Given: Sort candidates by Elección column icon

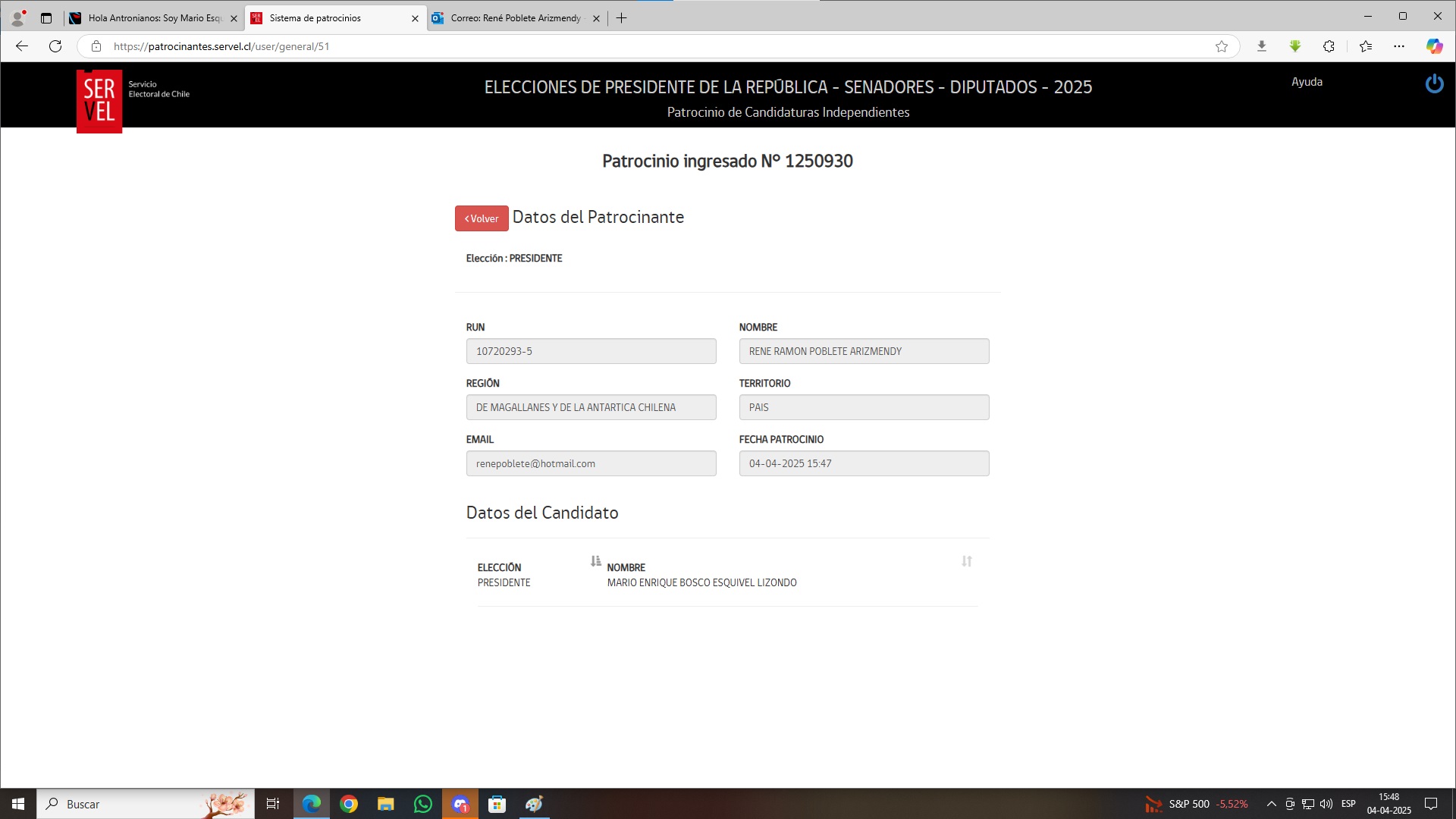Looking at the screenshot, I should coord(596,561).
